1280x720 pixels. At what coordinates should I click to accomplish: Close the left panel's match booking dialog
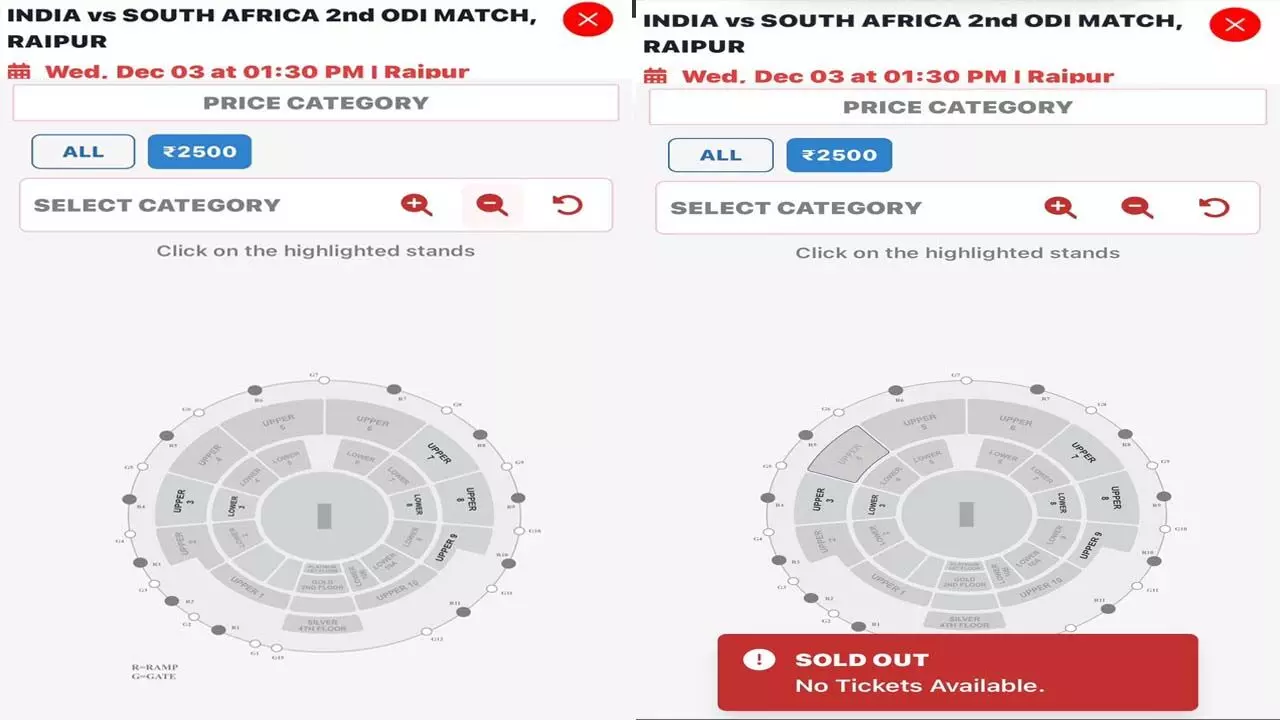(588, 19)
